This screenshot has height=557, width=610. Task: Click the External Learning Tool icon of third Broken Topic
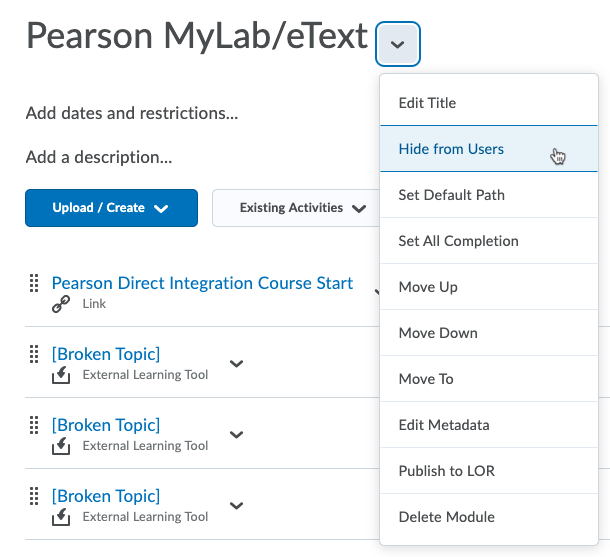pos(61,517)
